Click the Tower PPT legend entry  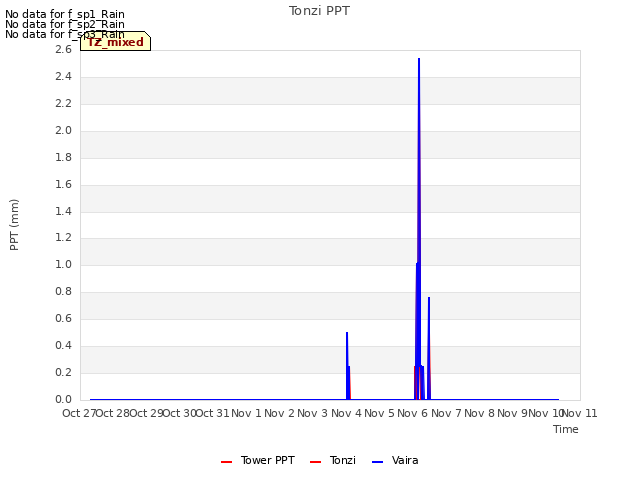coord(258,460)
